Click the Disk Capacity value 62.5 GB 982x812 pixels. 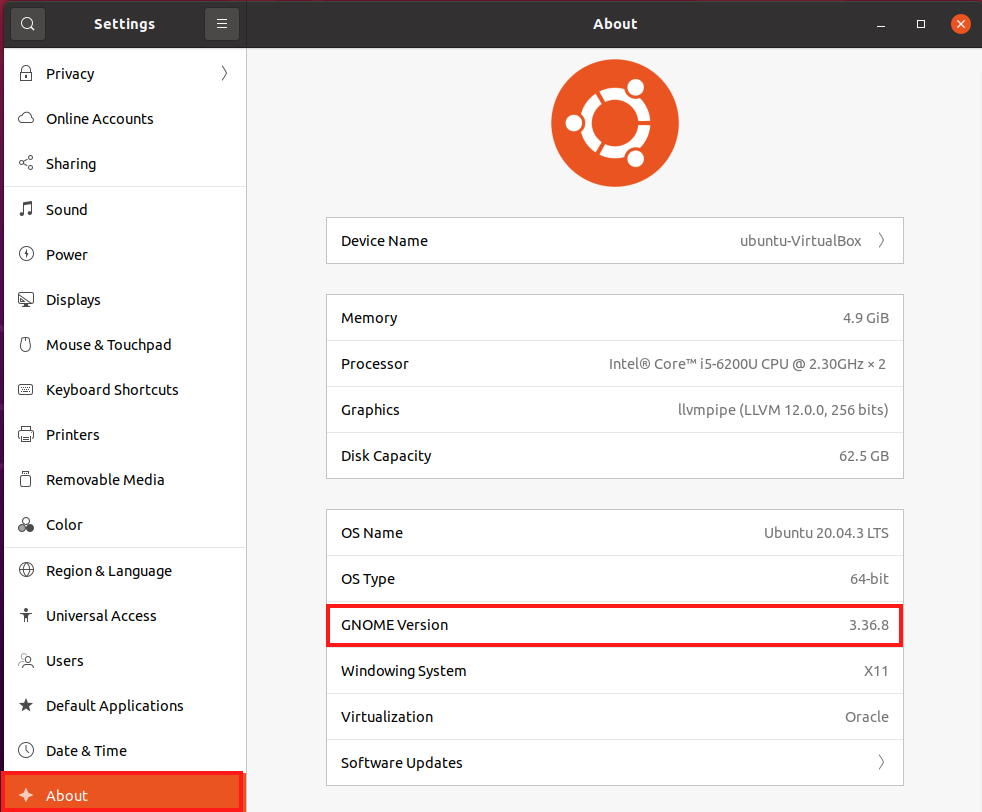[864, 456]
